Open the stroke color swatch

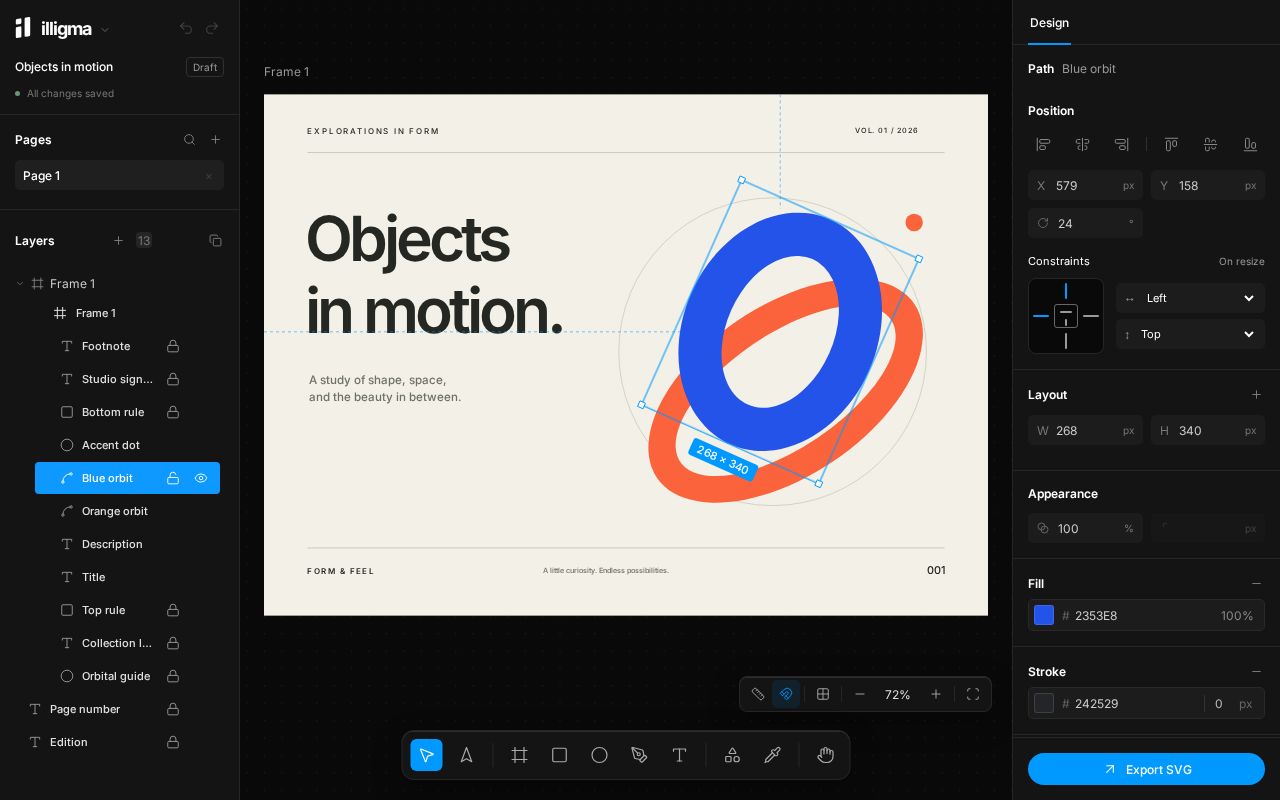coord(1044,703)
